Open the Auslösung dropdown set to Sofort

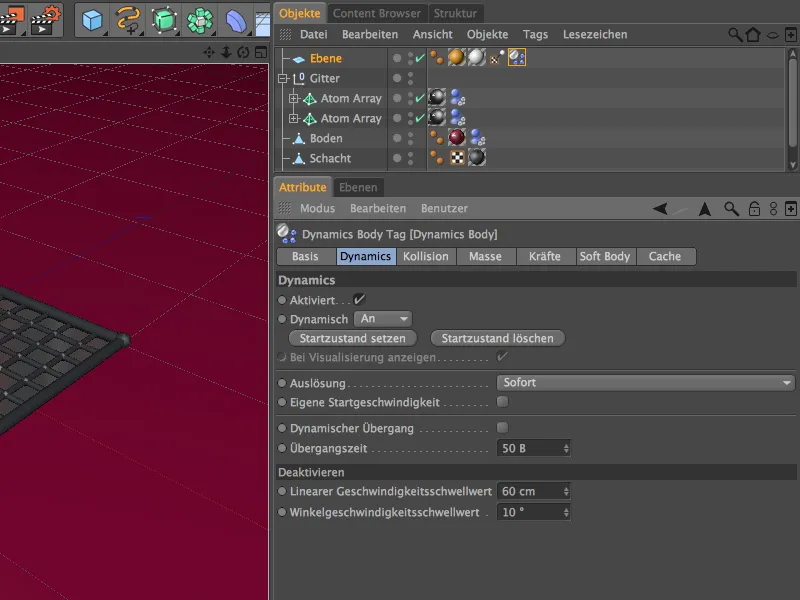[x=646, y=383]
